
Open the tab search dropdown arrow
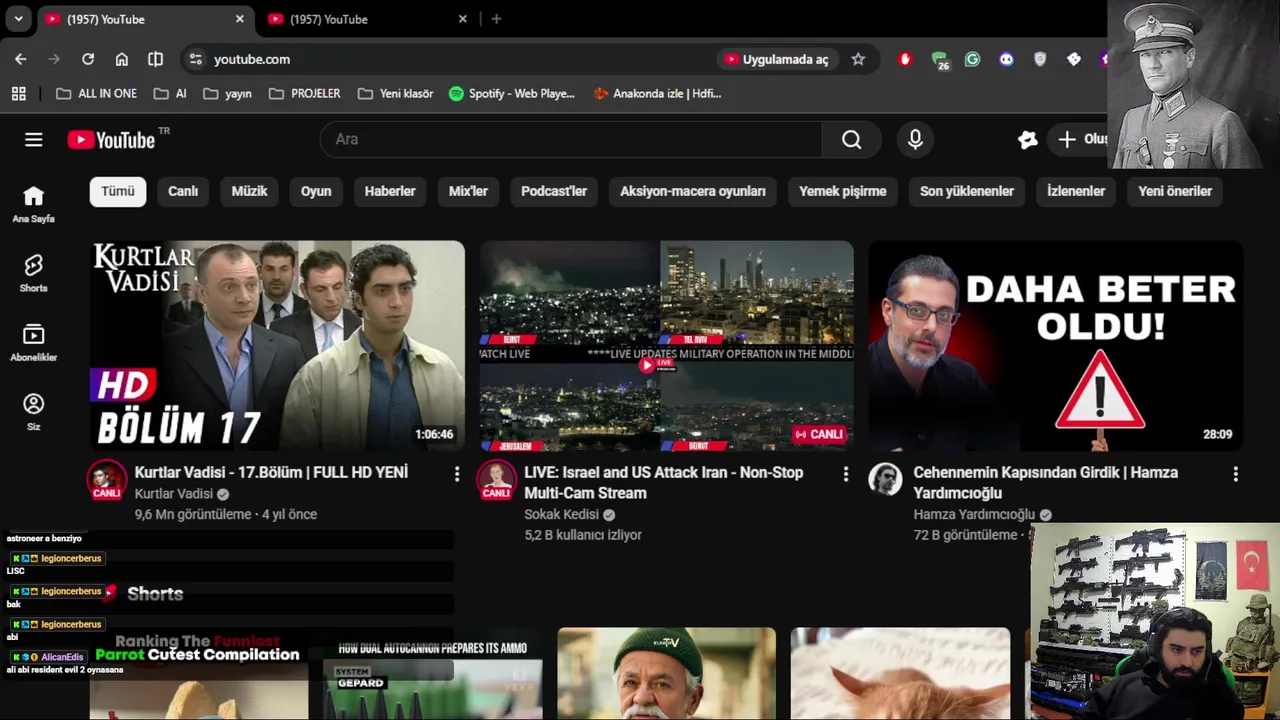pyautogui.click(x=18, y=19)
